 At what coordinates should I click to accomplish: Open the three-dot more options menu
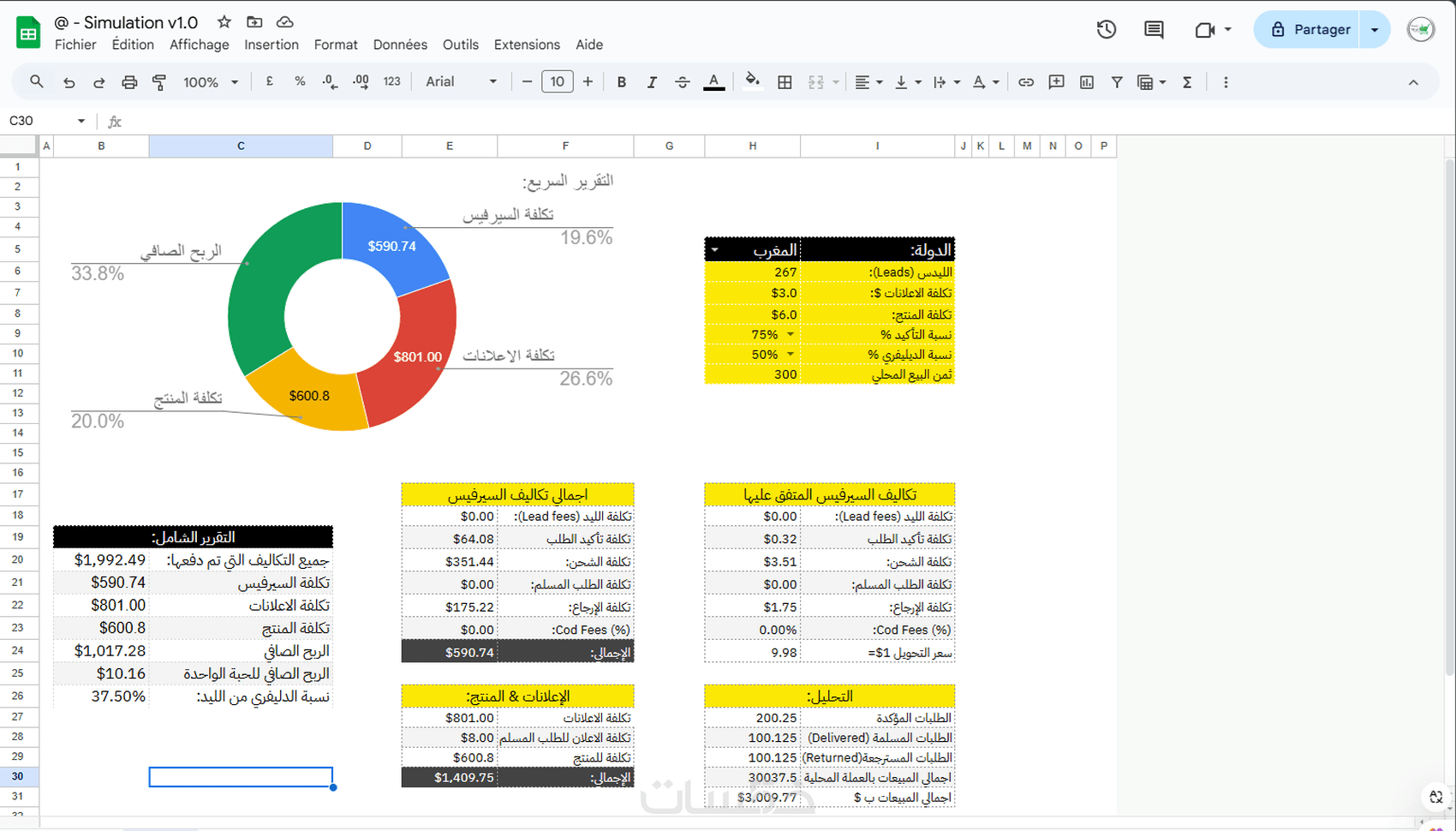(x=1226, y=82)
